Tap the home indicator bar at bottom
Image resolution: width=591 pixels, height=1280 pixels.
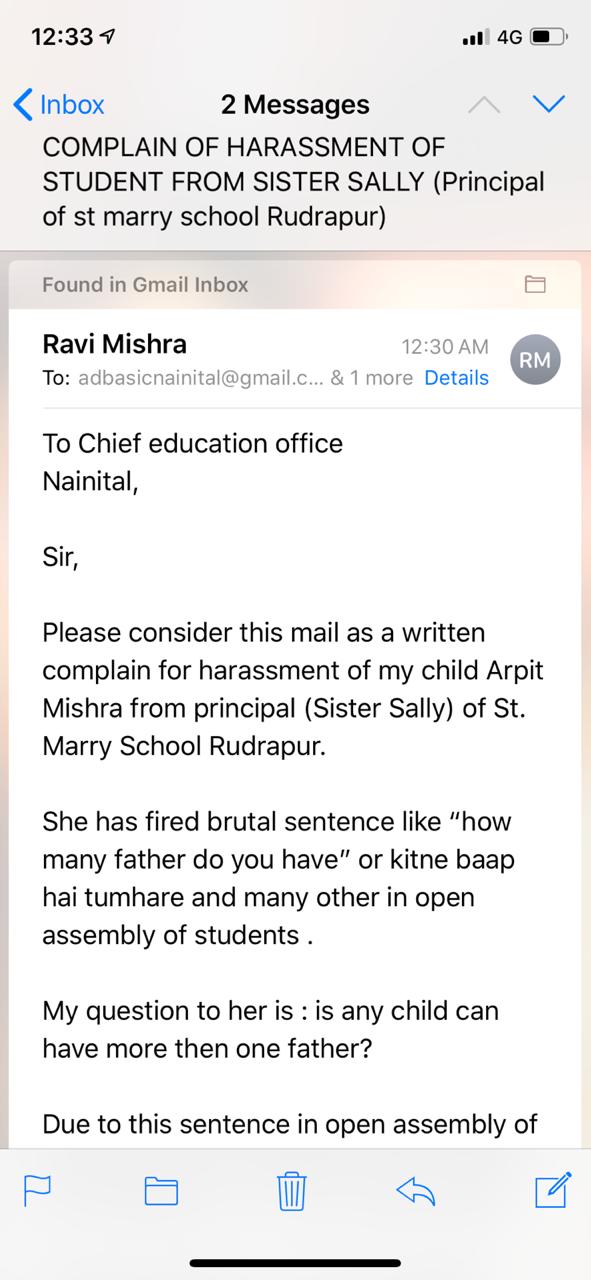click(295, 1262)
